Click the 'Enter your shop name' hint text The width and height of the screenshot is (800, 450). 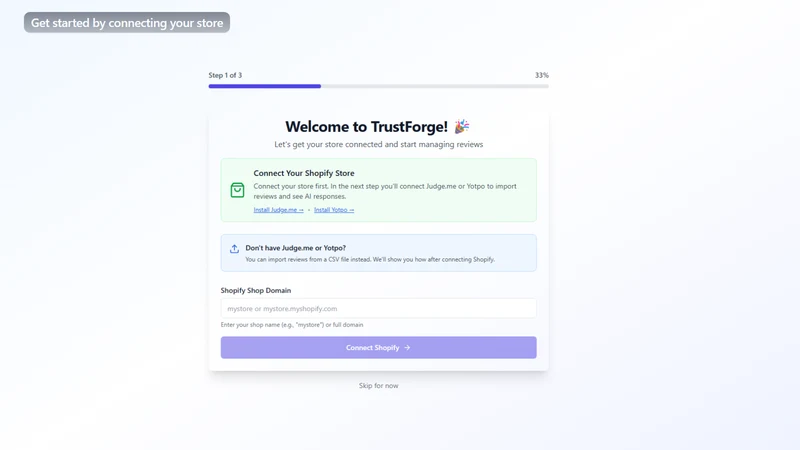(292, 324)
